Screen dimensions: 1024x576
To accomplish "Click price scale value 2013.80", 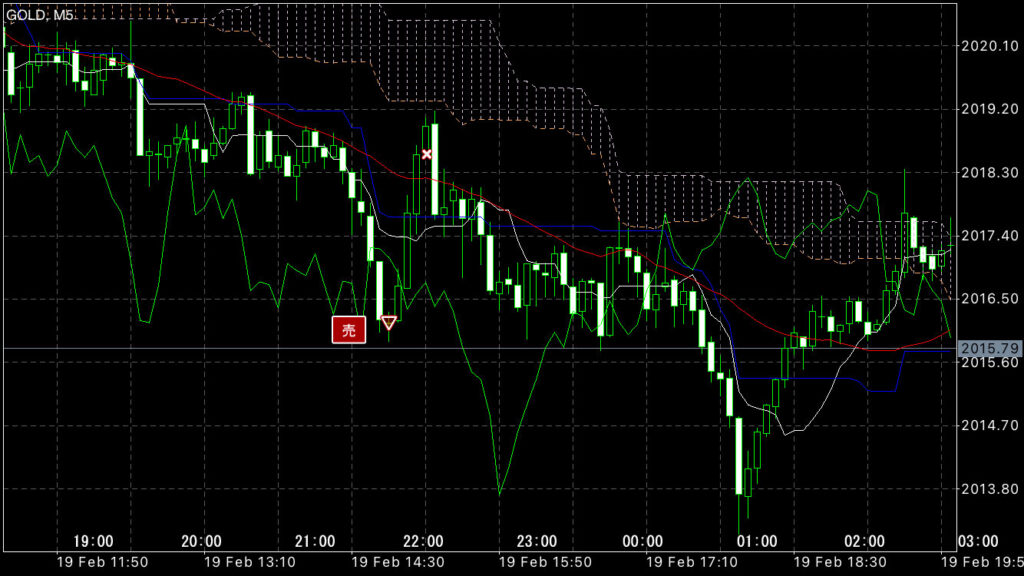I will (x=989, y=488).
